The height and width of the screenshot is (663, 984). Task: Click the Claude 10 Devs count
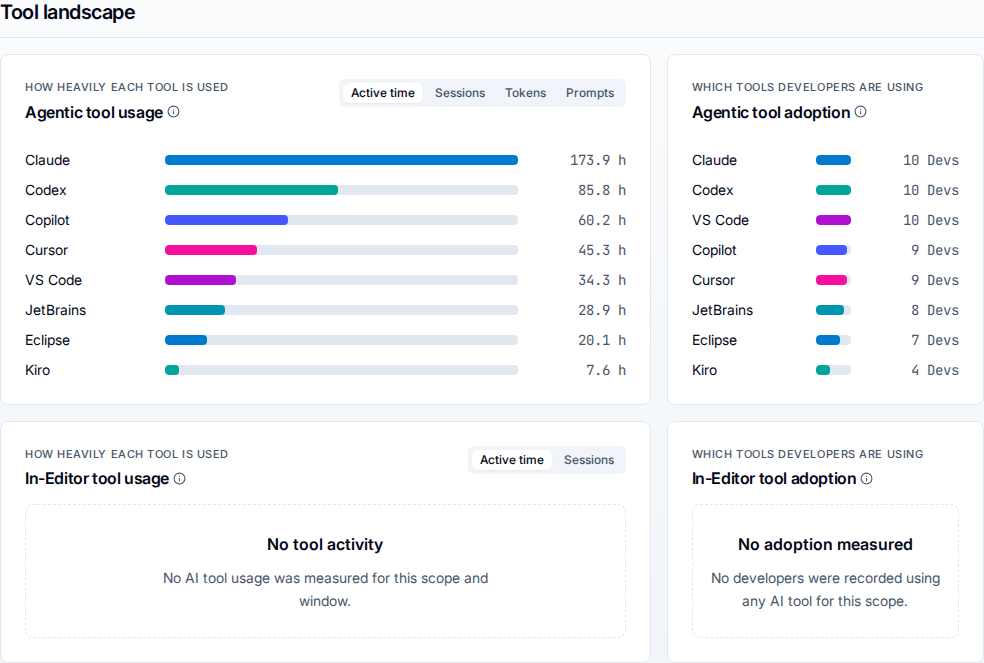click(931, 160)
